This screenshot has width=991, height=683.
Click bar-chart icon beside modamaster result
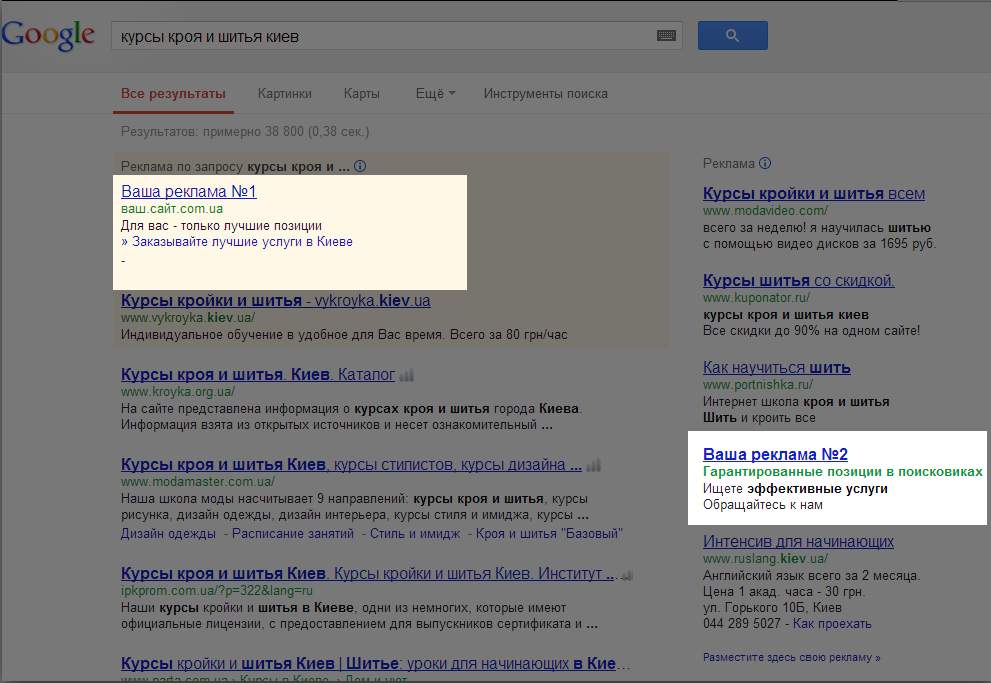pyautogui.click(x=594, y=466)
